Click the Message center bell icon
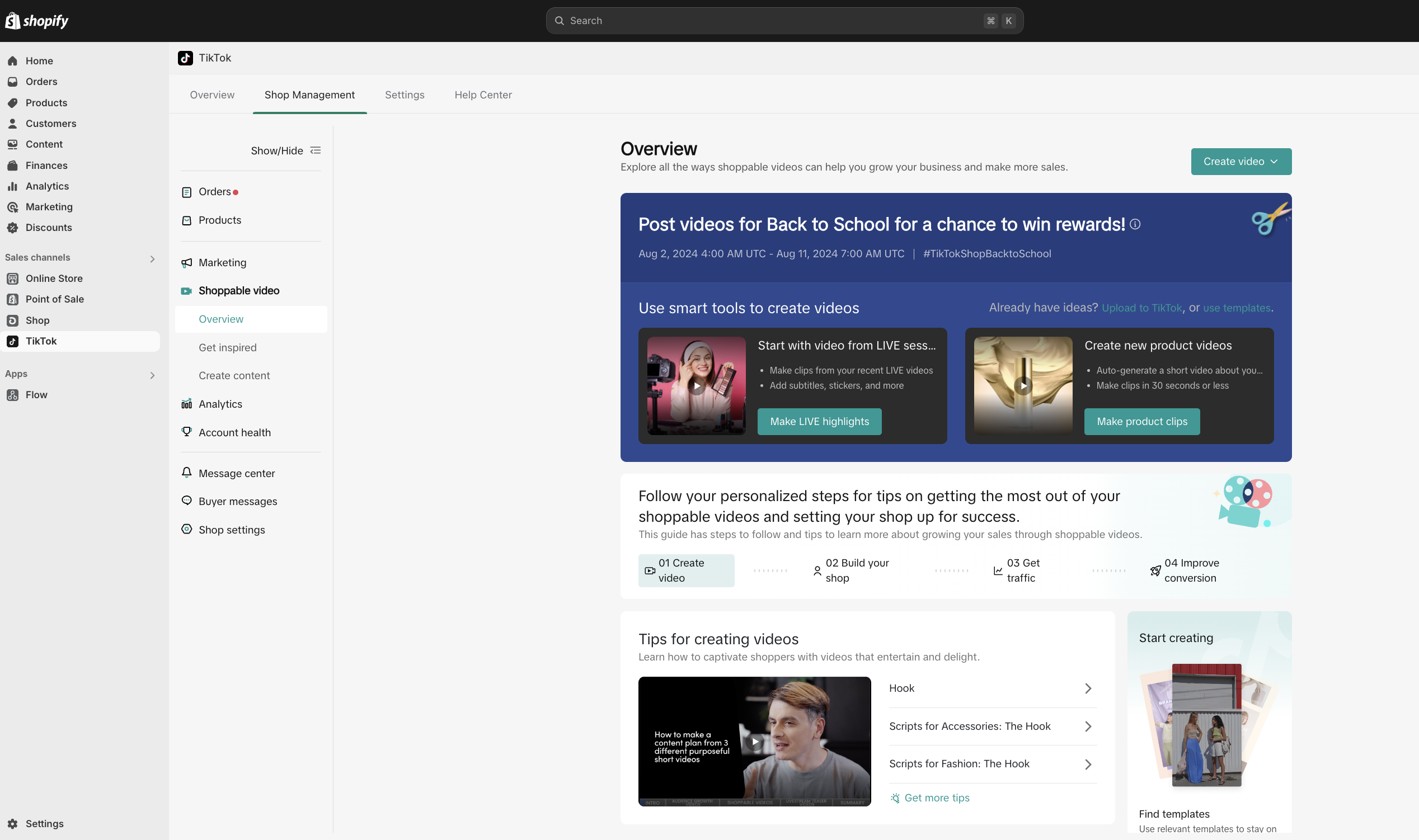Screen dimensions: 1419x840 (x=186, y=473)
